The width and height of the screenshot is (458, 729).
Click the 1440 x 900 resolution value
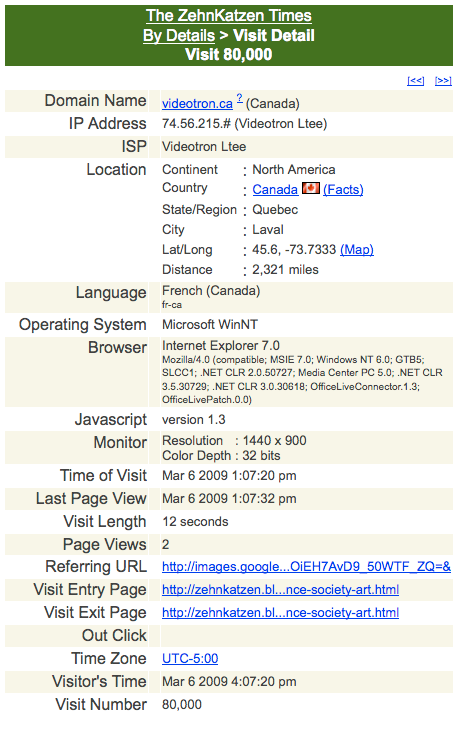pyautogui.click(x=274, y=441)
